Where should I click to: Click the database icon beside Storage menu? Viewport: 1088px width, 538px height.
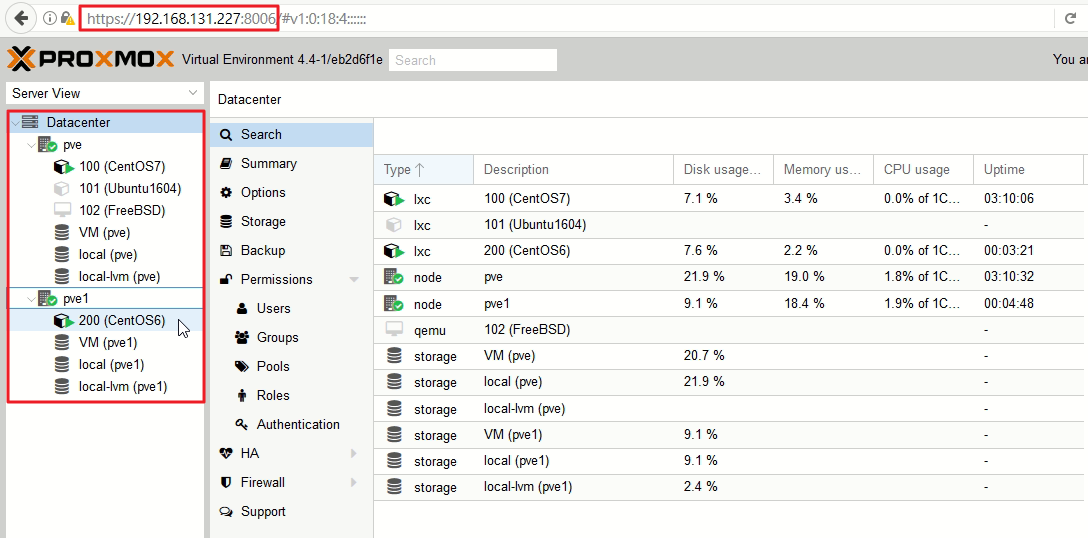[x=226, y=221]
